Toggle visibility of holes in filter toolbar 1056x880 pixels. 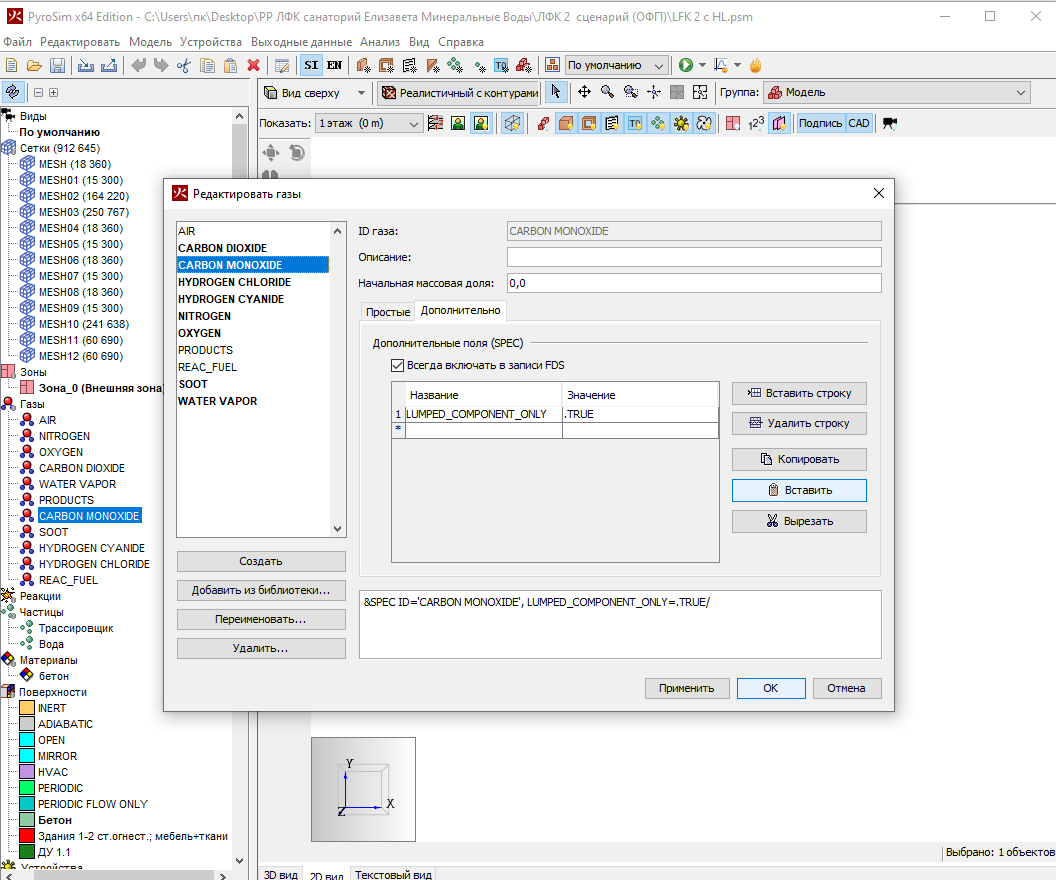pyautogui.click(x=589, y=123)
